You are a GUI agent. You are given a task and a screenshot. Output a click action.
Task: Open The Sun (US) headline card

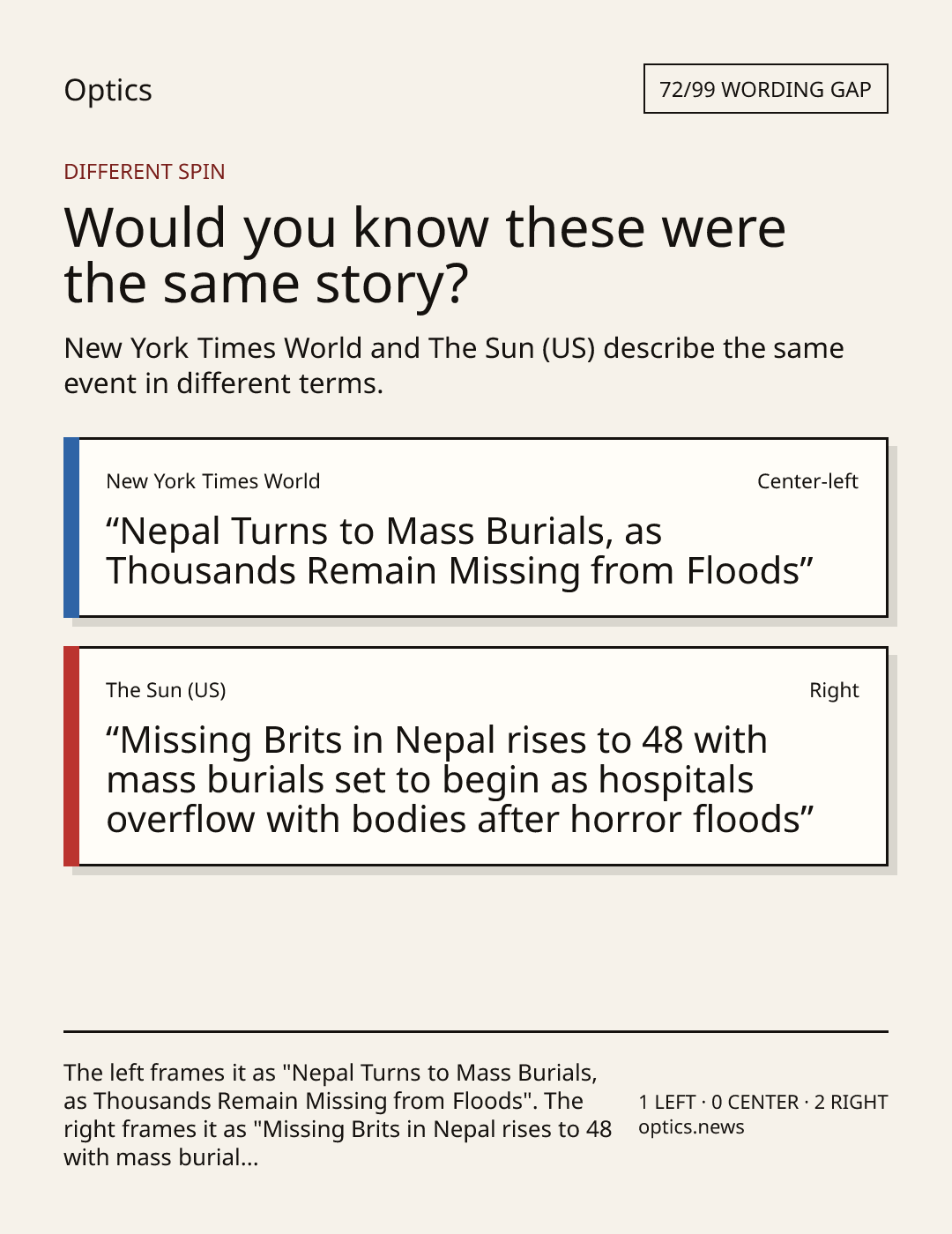pos(475,756)
